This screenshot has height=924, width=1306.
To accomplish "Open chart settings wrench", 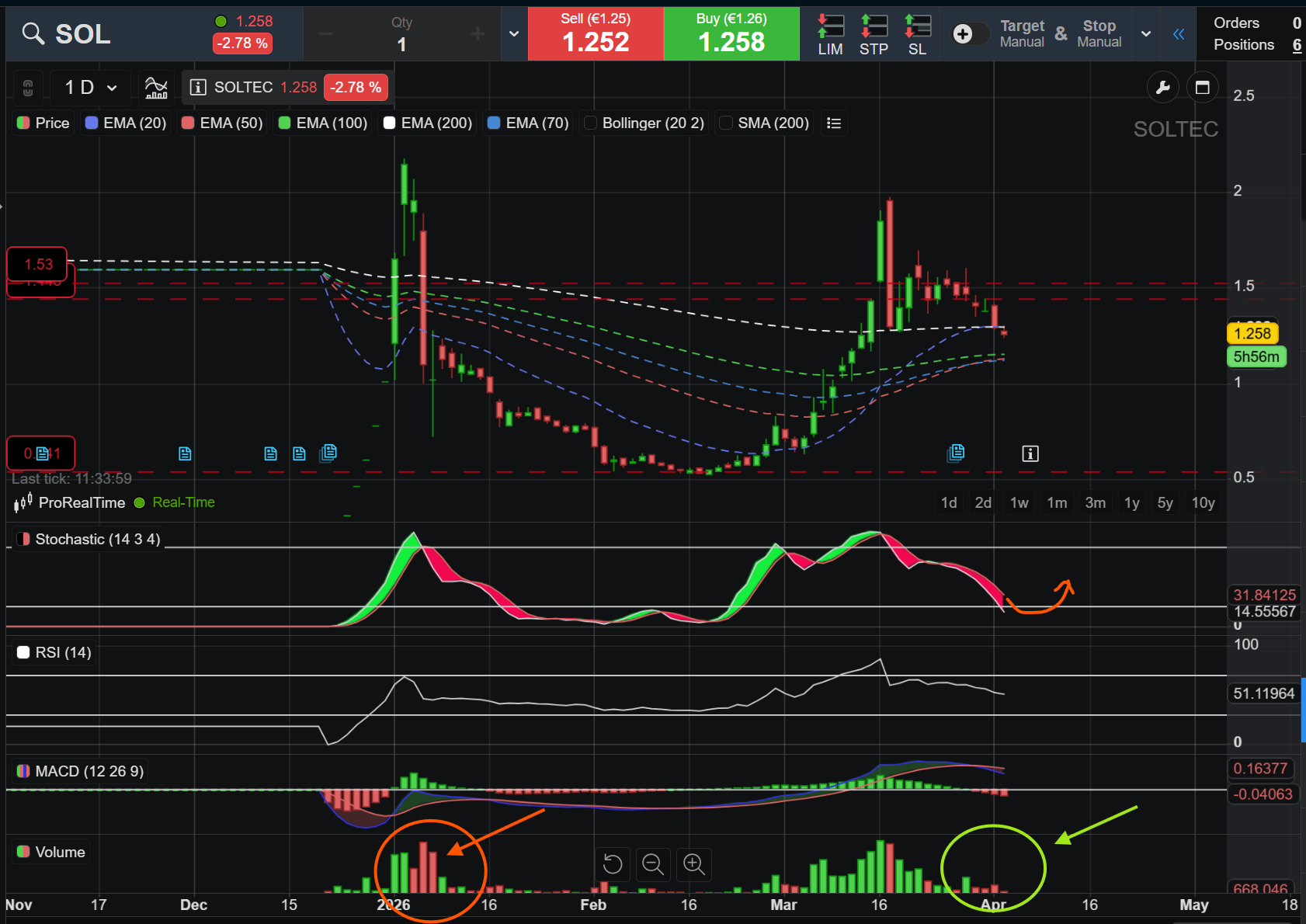I will point(1163,88).
